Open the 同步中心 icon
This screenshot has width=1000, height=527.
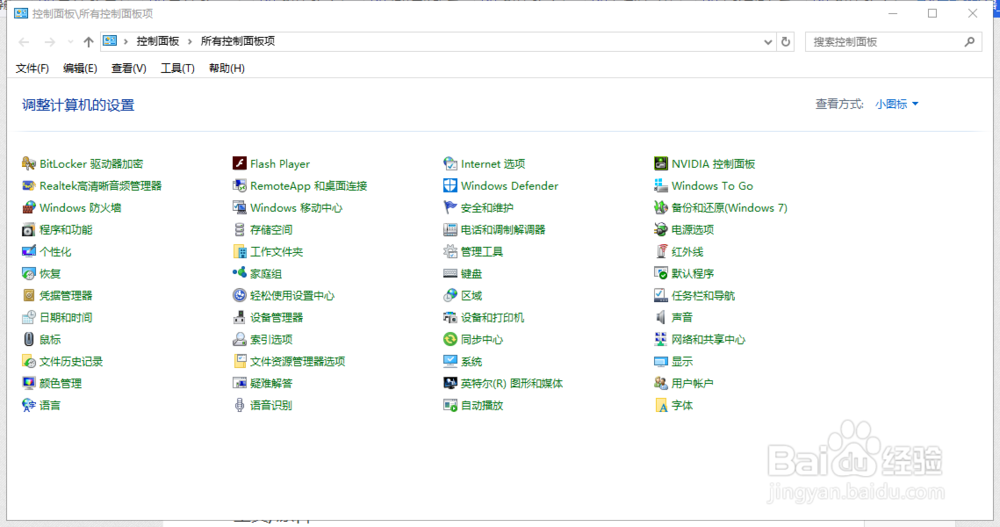(450, 339)
